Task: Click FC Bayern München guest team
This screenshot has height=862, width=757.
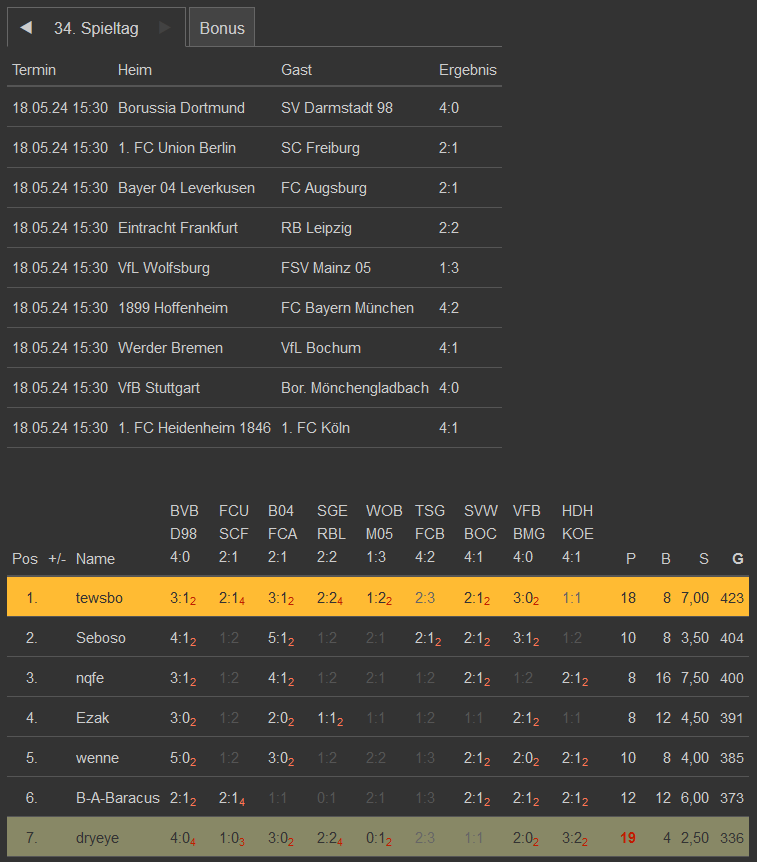Action: (347, 308)
